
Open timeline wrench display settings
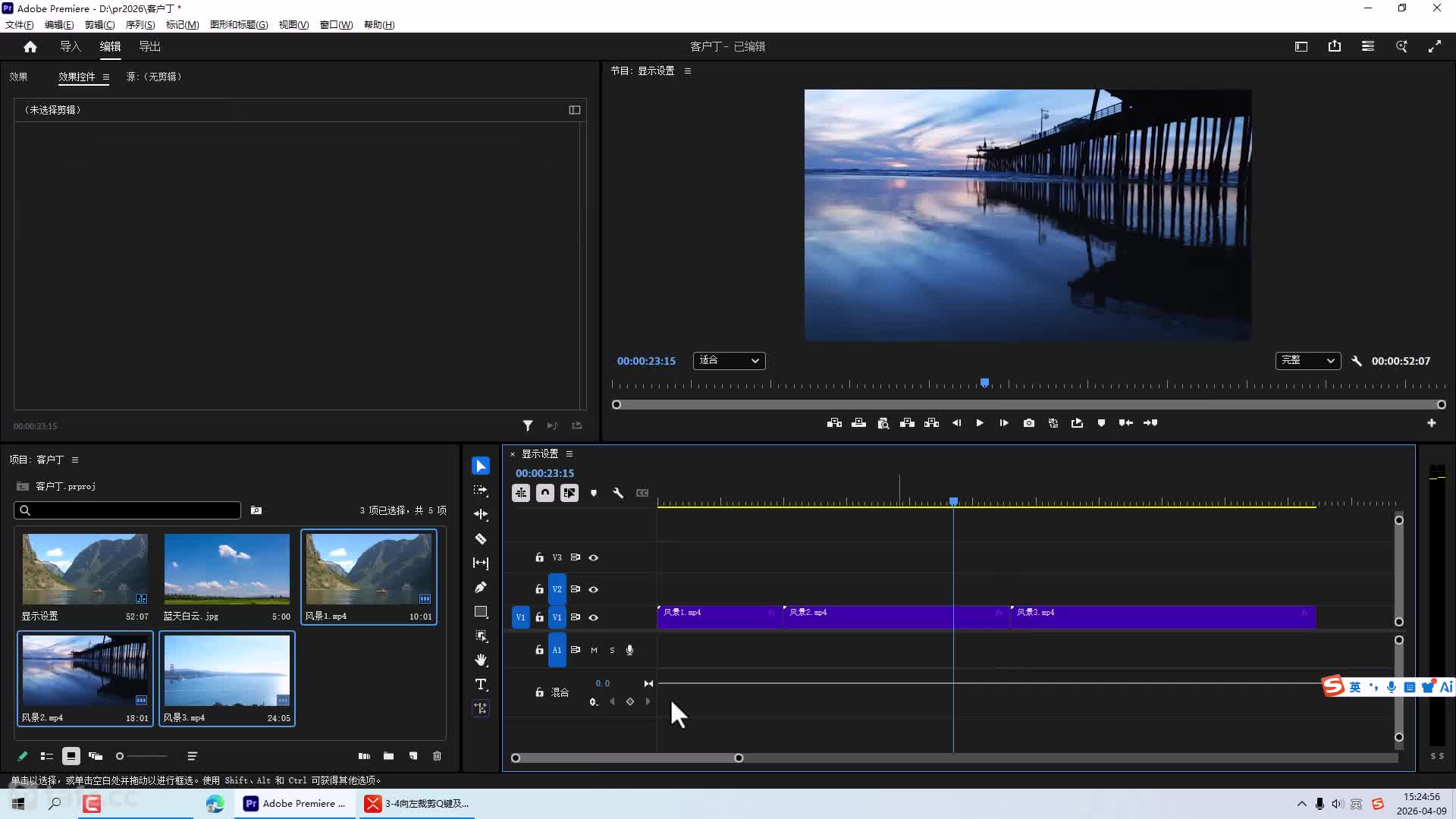pos(618,493)
